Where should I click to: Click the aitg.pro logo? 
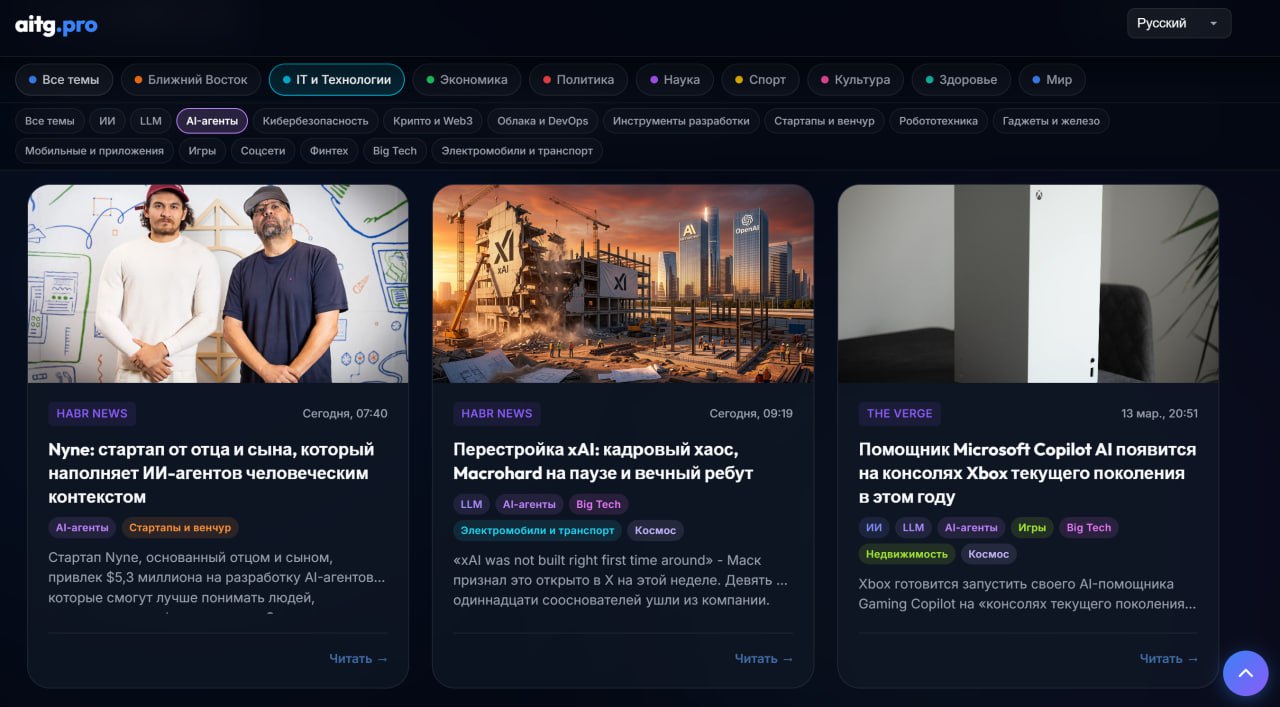pos(55,25)
